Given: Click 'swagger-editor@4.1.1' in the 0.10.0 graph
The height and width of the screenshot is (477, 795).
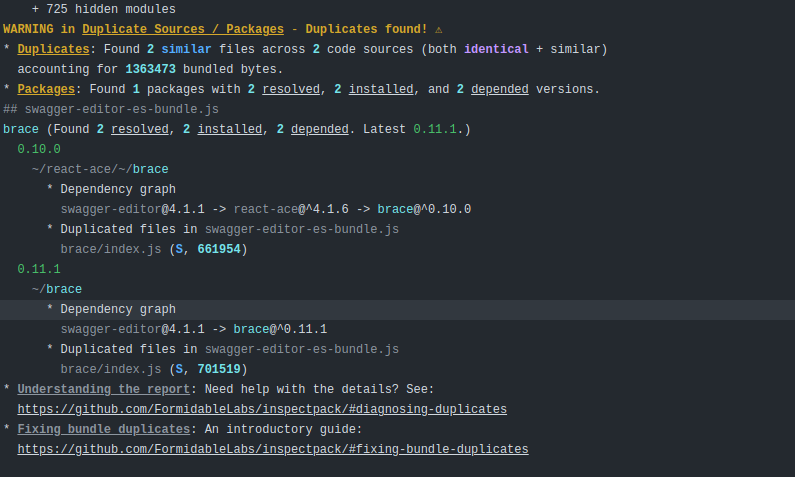Looking at the screenshot, I should point(132,209).
